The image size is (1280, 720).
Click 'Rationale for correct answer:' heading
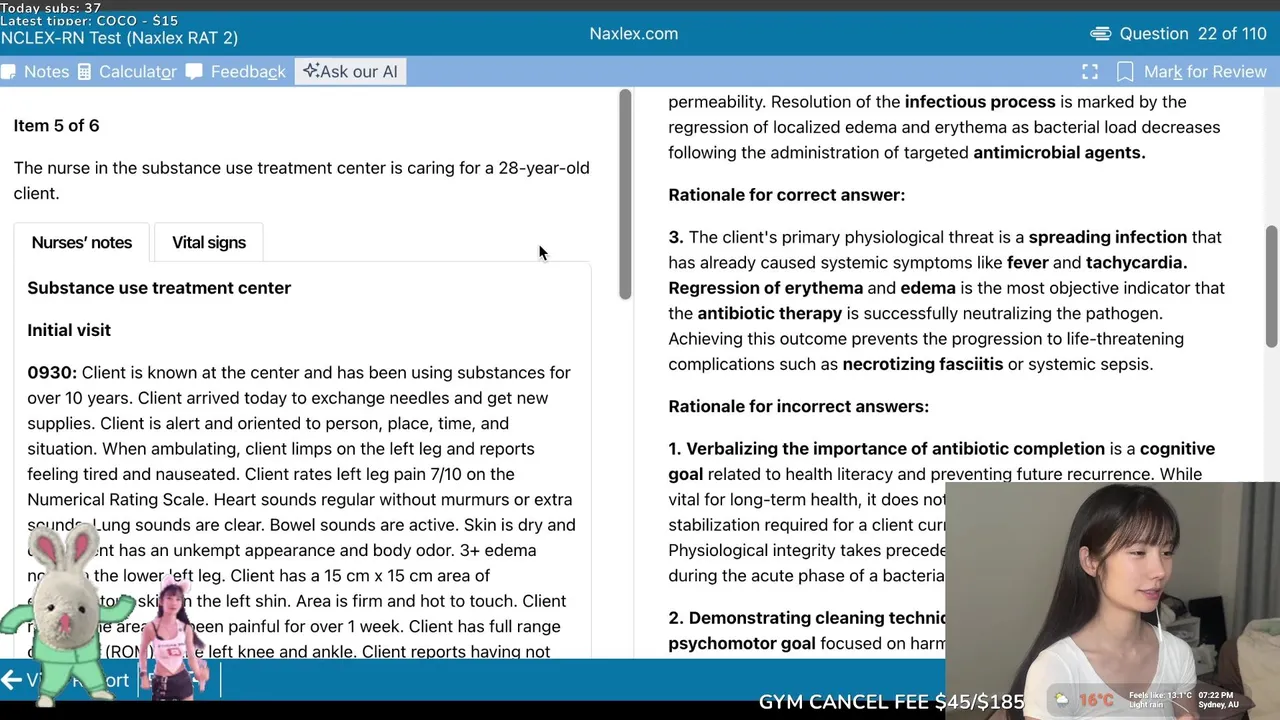[787, 195]
